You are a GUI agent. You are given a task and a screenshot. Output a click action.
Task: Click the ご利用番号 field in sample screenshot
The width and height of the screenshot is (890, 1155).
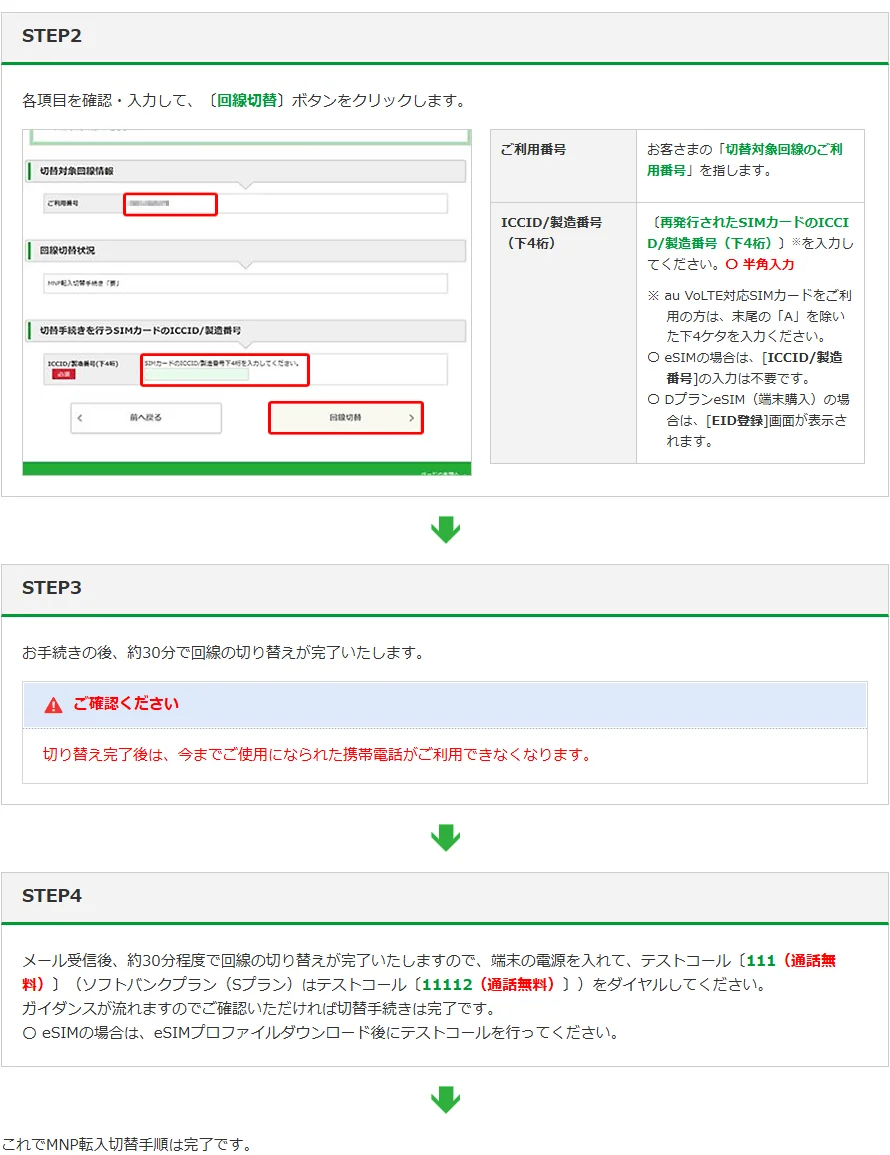(x=170, y=204)
